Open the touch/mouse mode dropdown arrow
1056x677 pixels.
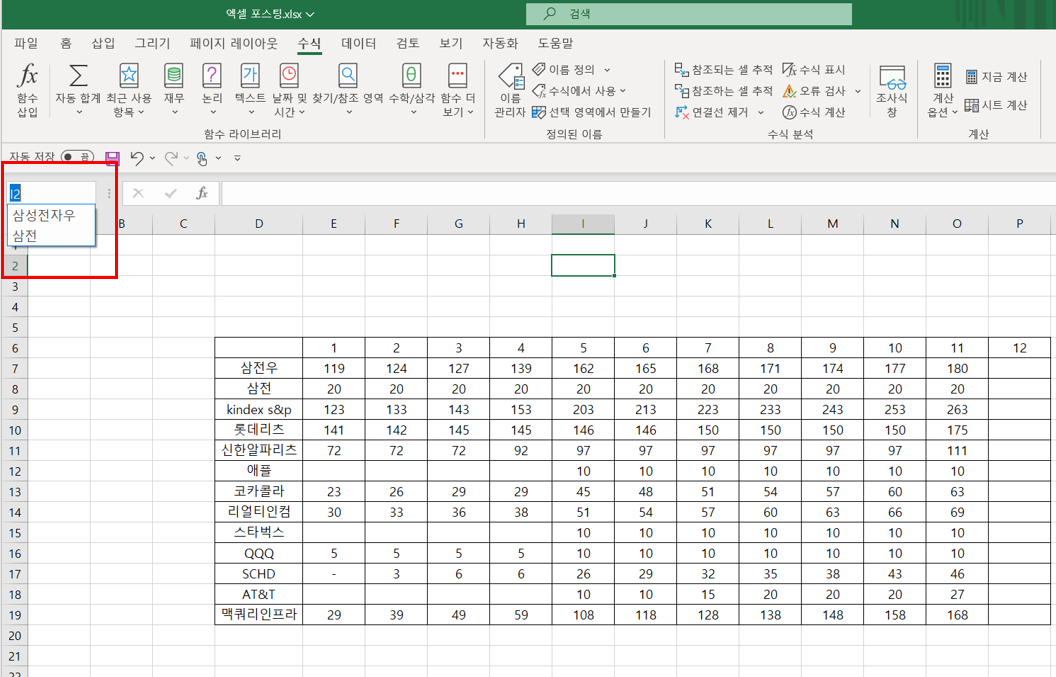click(x=218, y=158)
